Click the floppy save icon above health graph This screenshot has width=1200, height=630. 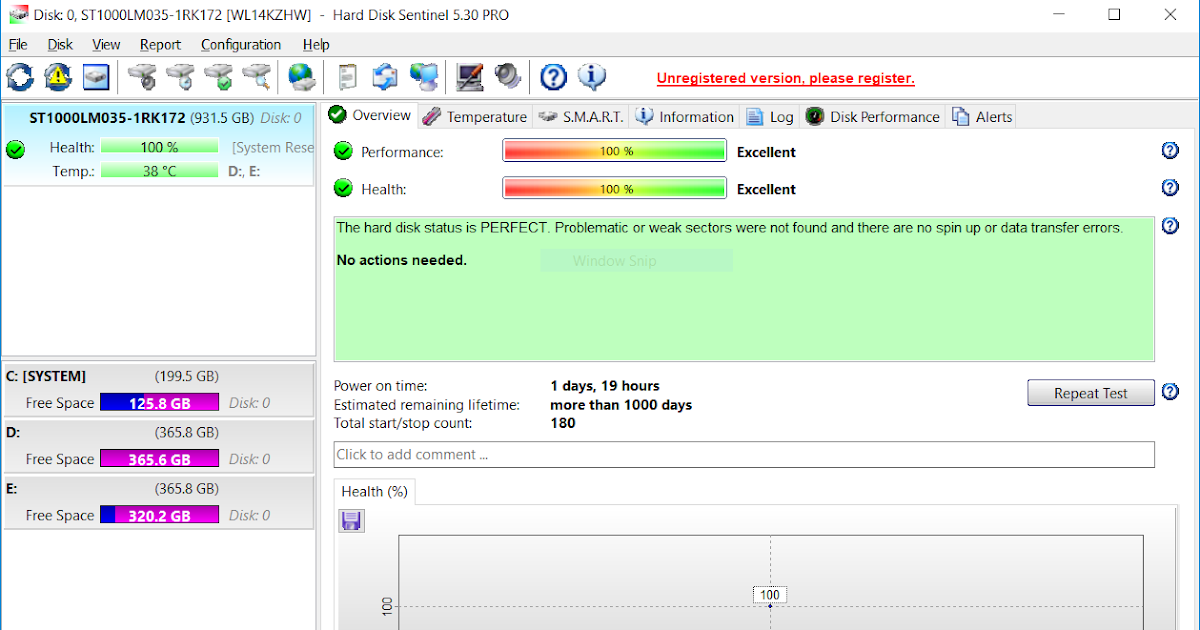tap(352, 521)
